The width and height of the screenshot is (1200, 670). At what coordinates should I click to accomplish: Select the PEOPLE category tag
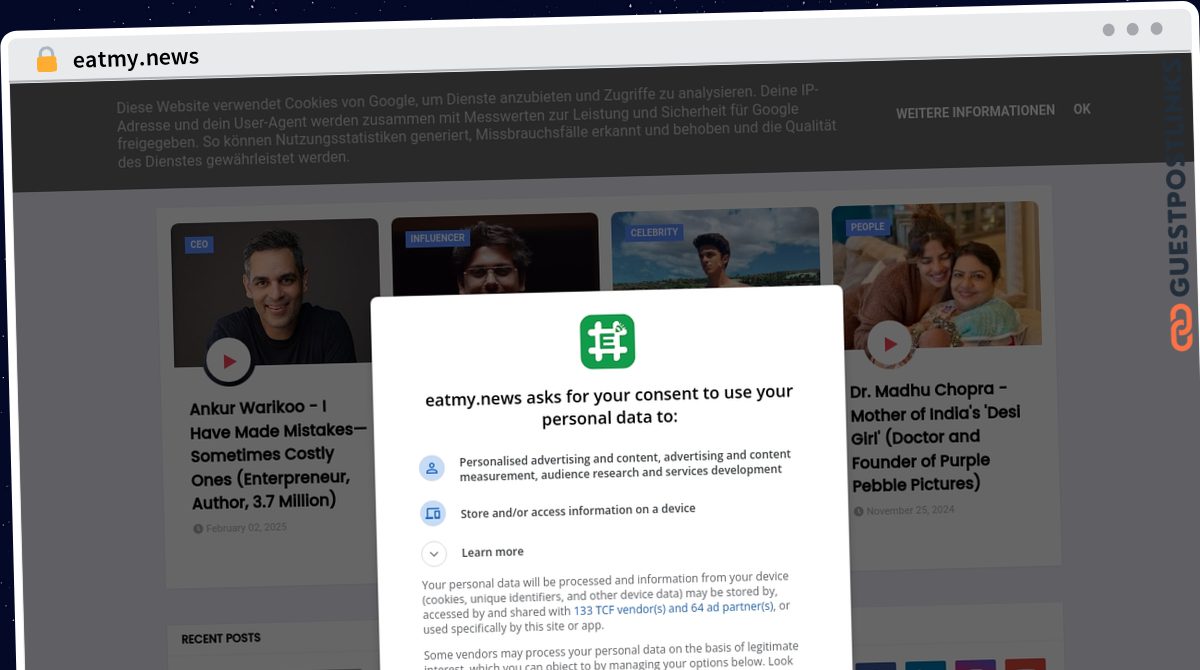pos(867,227)
